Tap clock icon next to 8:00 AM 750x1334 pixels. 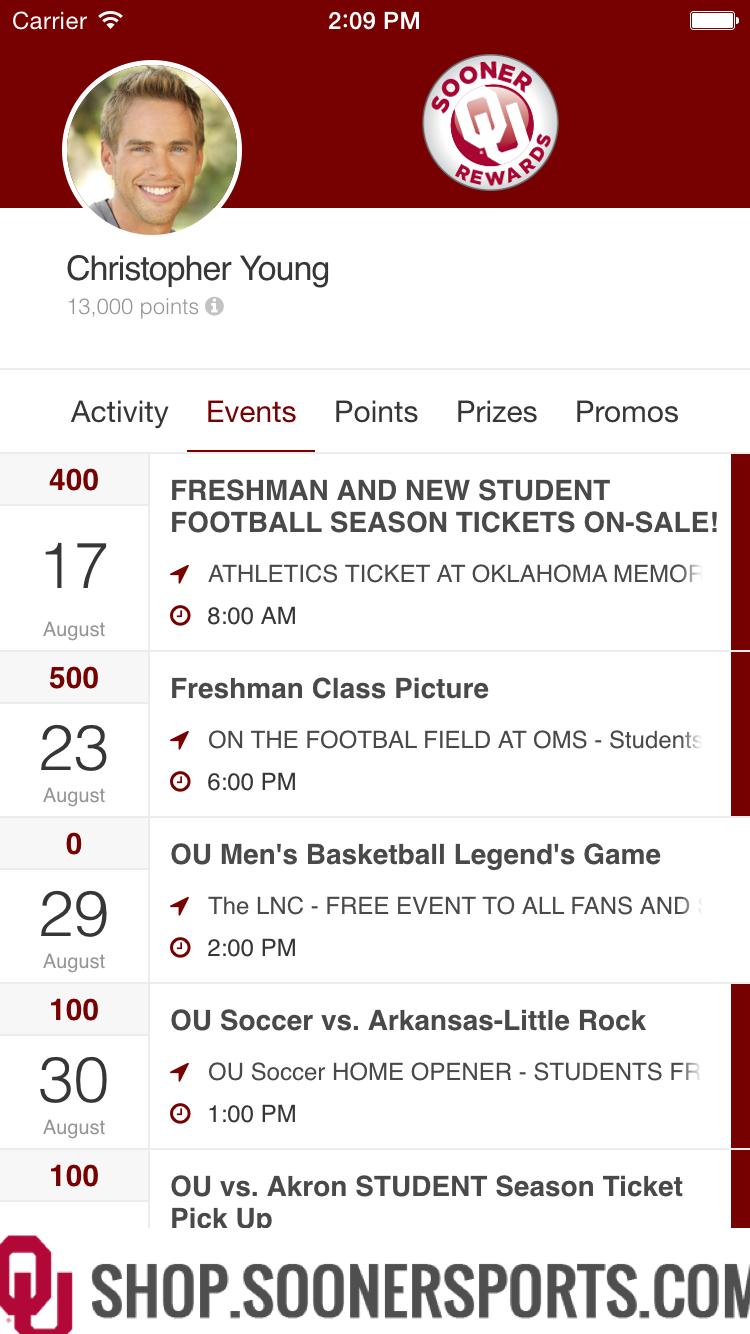tap(180, 616)
